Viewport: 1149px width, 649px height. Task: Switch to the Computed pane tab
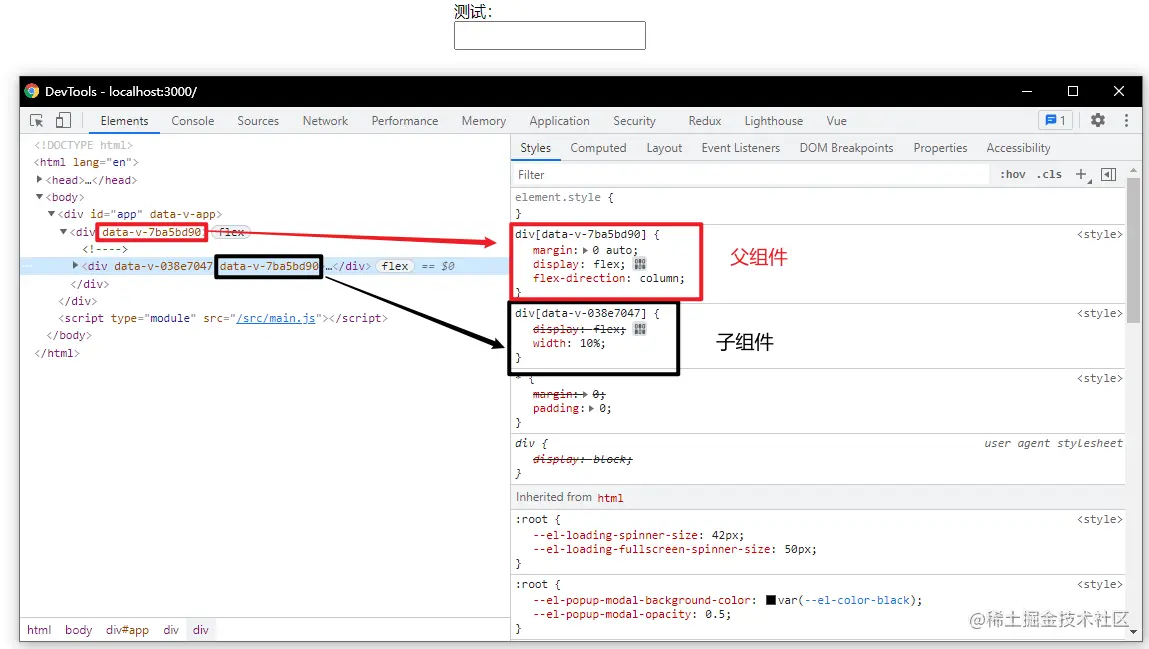point(598,148)
